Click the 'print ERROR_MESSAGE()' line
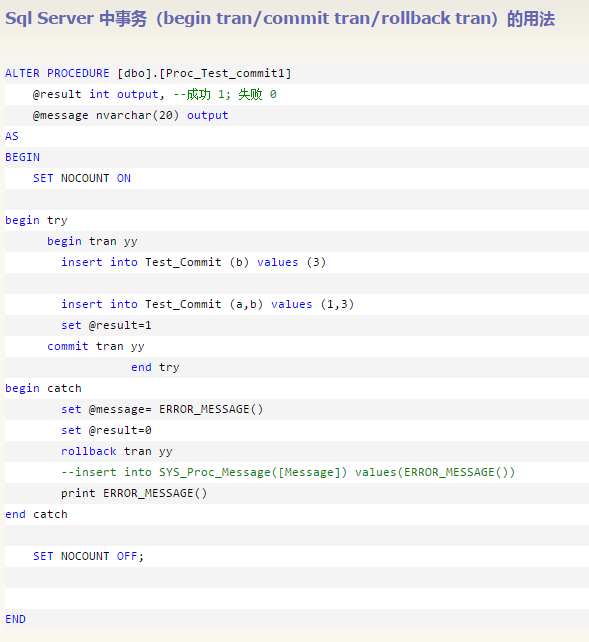 point(134,493)
